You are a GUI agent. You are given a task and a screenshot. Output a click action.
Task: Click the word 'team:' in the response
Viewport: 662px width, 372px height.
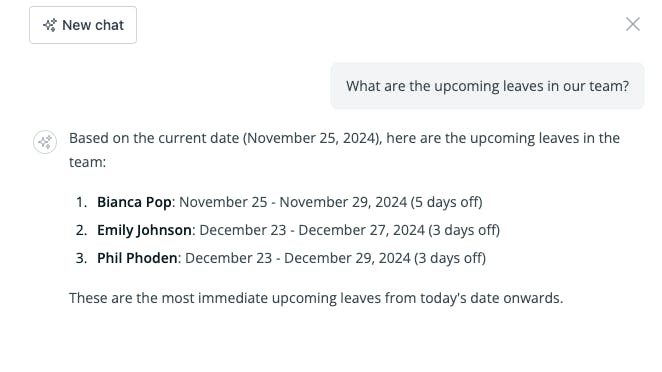click(x=87, y=162)
